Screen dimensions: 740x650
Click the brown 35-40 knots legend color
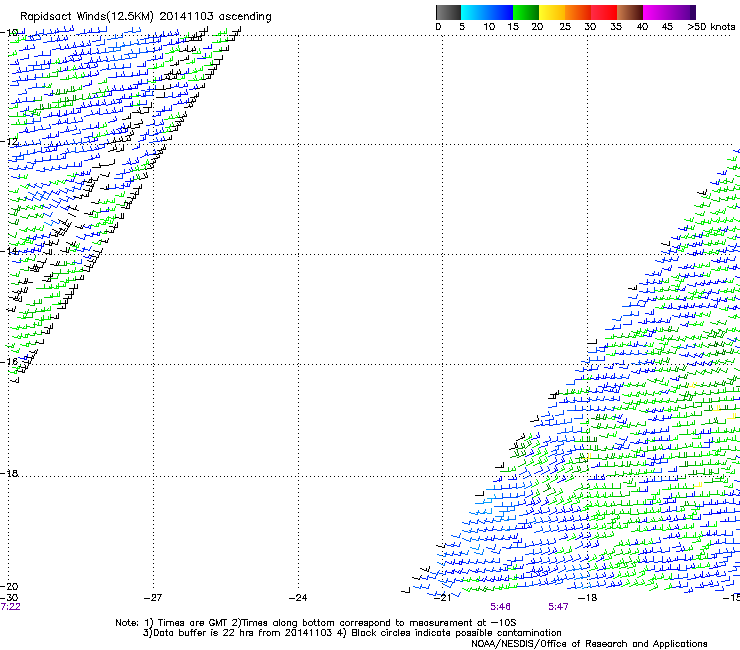(x=630, y=12)
